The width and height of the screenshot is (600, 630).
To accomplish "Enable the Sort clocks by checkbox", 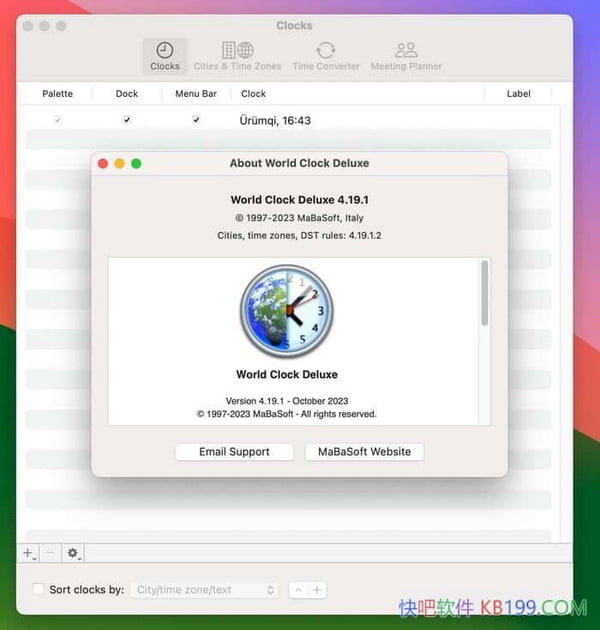I will (x=38, y=590).
